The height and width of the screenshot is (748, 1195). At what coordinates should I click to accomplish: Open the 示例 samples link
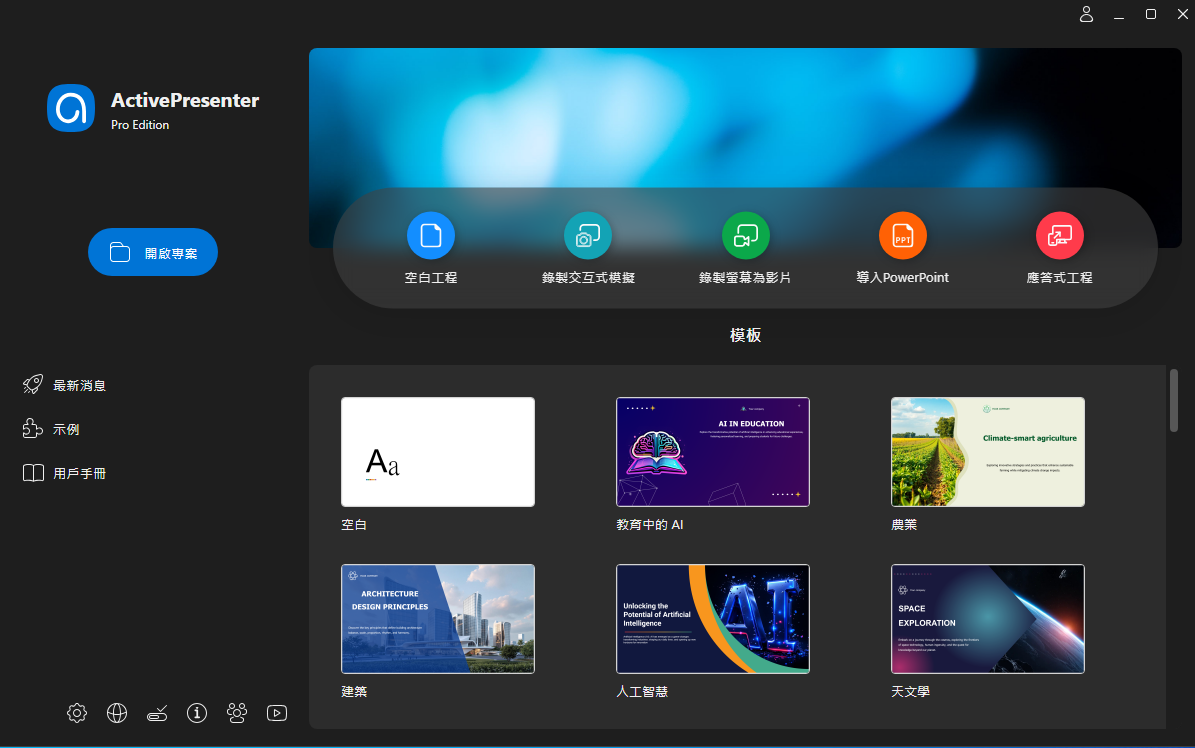click(66, 429)
